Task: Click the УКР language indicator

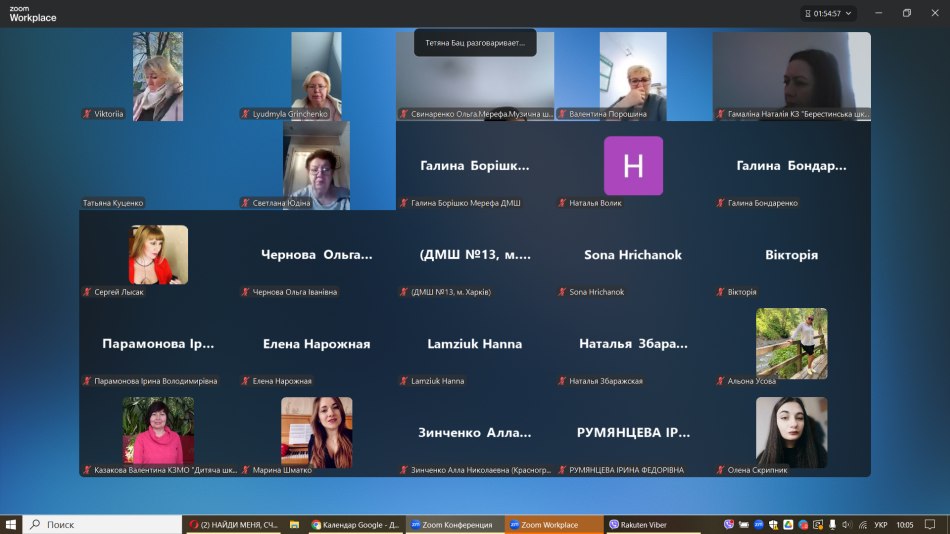Action: tap(880, 524)
